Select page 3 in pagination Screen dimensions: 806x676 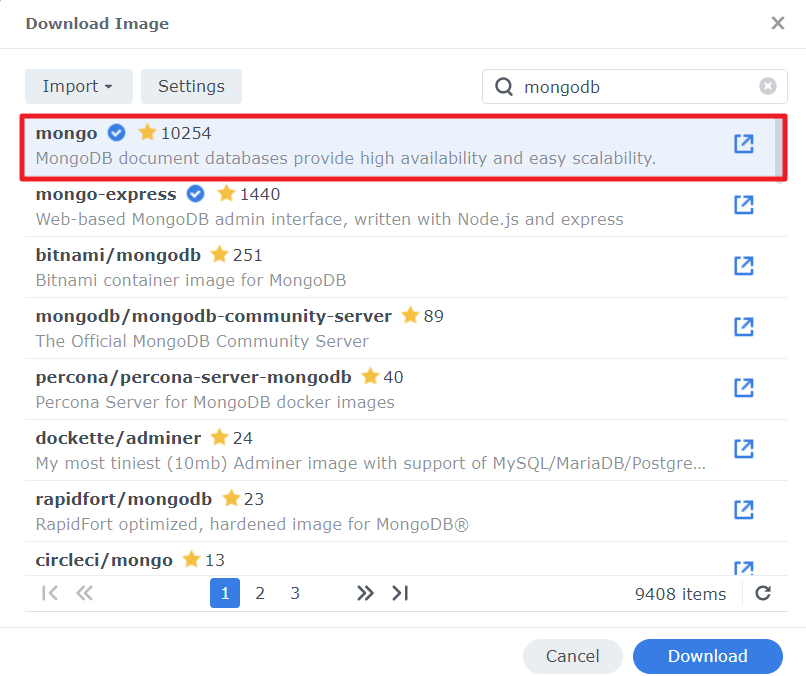click(295, 593)
